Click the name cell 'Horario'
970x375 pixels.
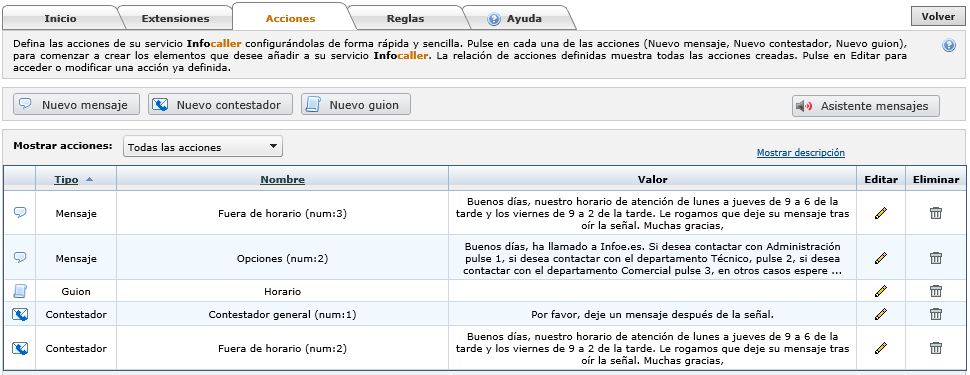point(282,291)
